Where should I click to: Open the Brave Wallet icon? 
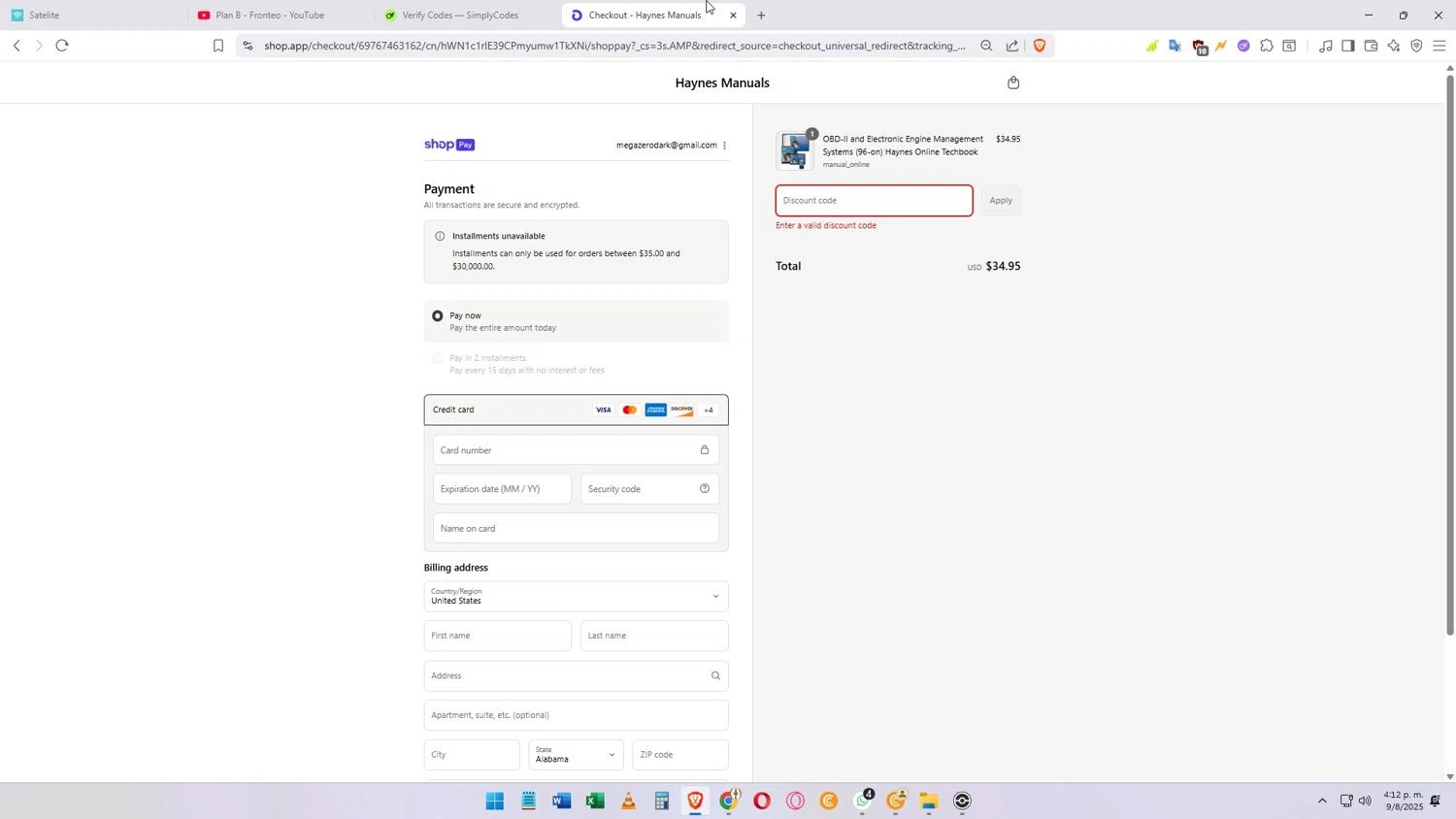(x=1371, y=46)
